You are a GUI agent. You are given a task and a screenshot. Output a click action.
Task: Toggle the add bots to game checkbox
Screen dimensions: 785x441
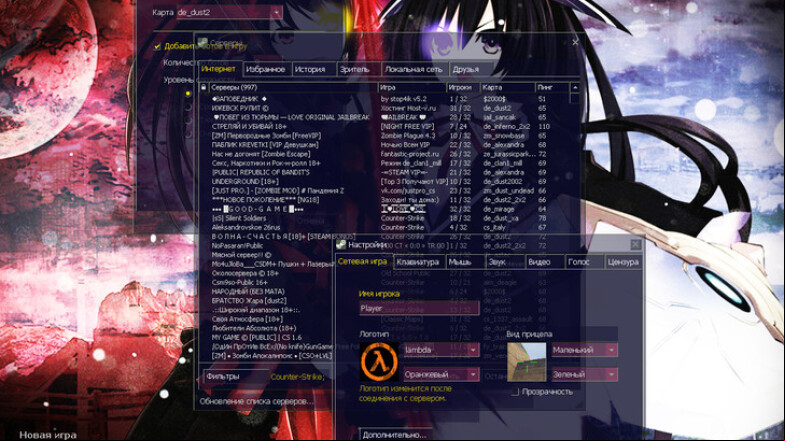[157, 46]
